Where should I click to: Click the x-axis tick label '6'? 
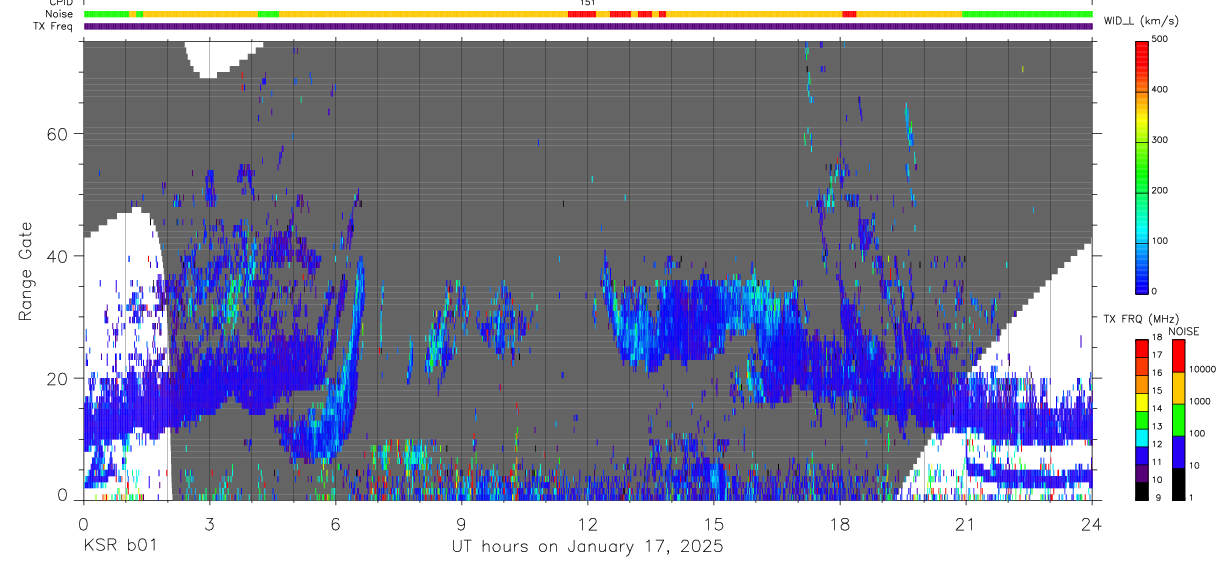point(335,525)
